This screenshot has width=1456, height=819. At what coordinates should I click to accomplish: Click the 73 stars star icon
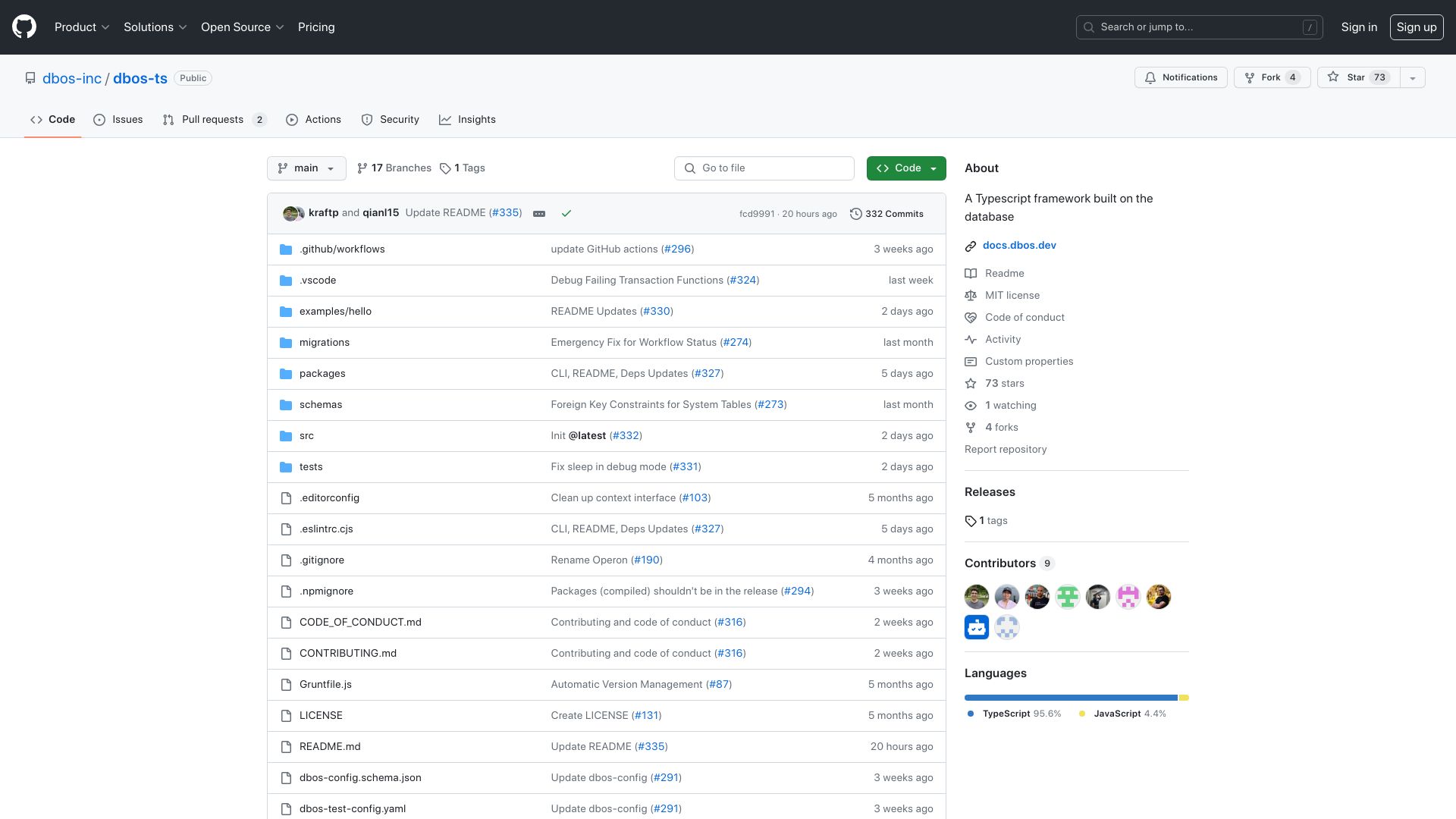tap(971, 384)
